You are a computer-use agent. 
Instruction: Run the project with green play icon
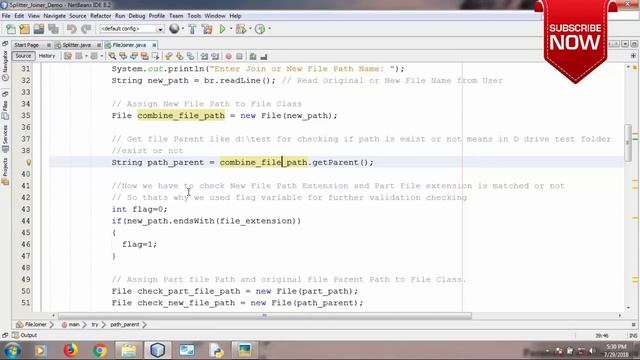coord(222,29)
